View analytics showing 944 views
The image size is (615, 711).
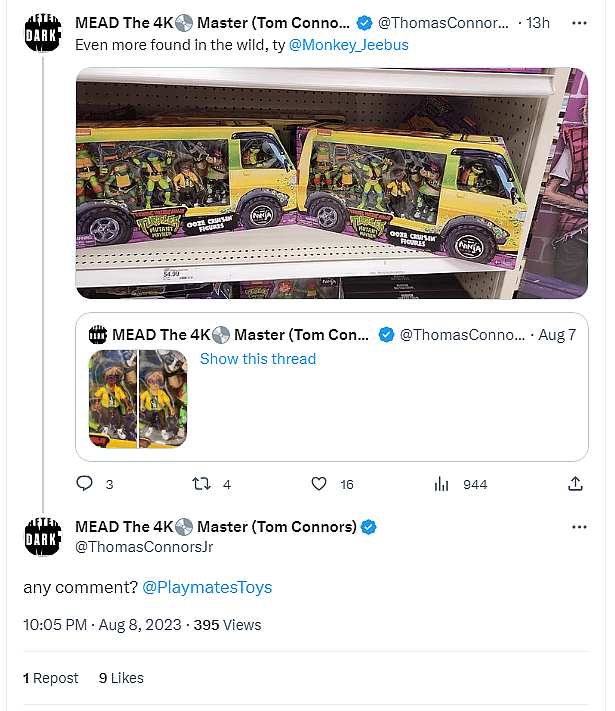441,484
